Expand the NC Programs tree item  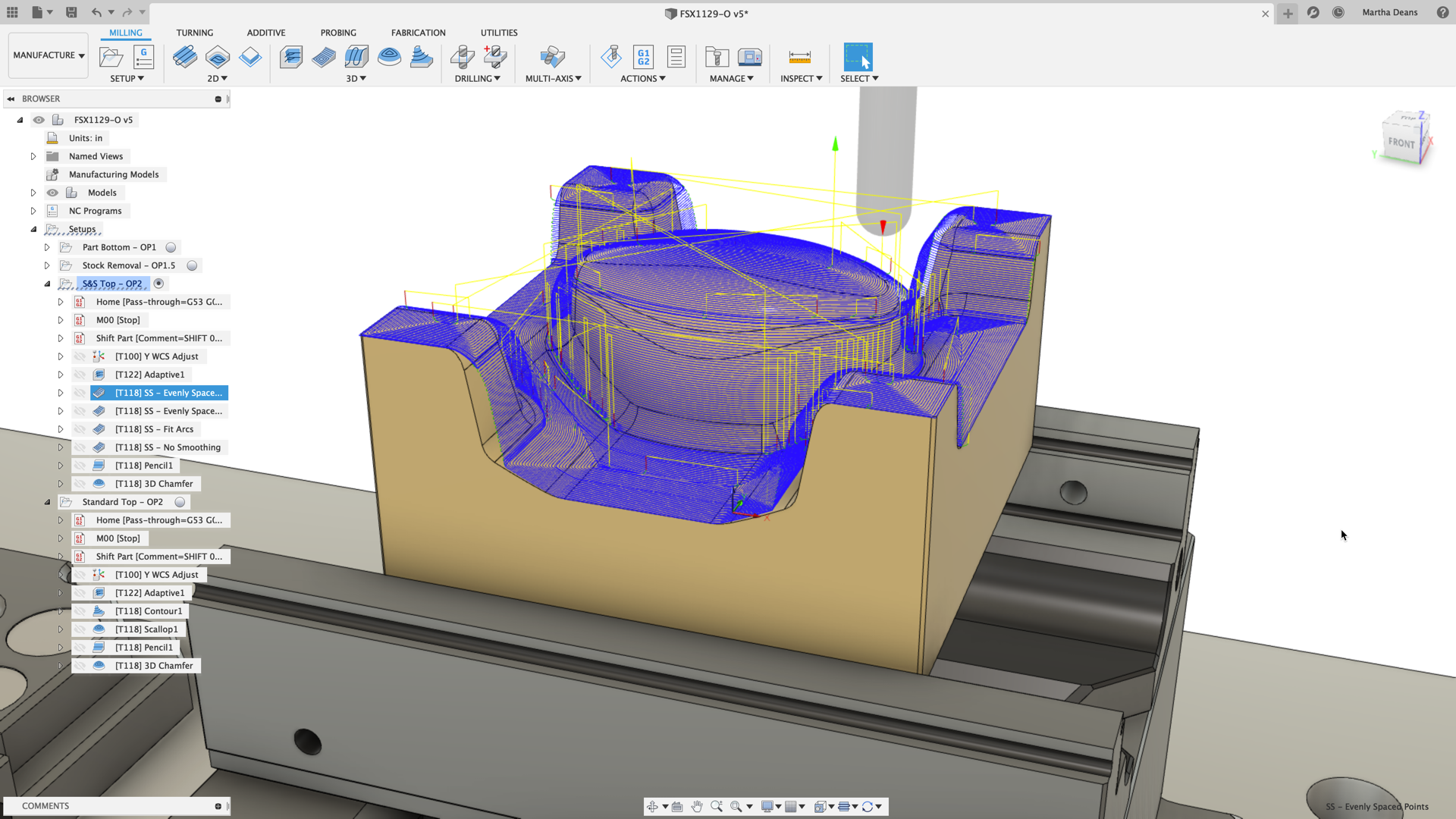coord(33,210)
